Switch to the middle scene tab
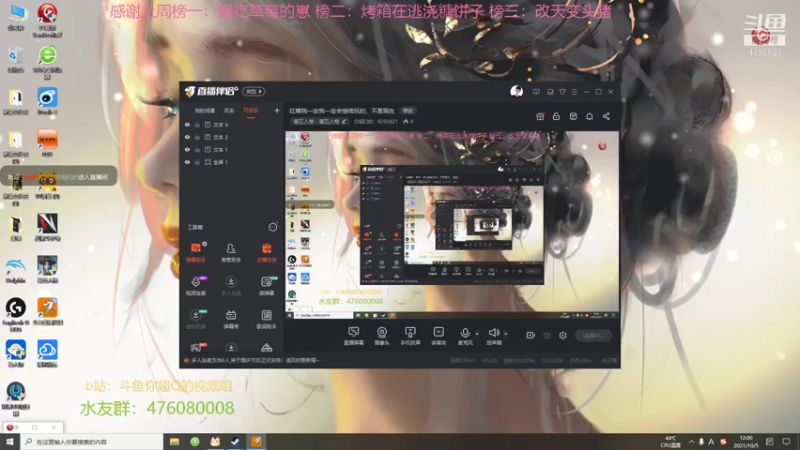Screen dimensions: 800x450 [x=229, y=111]
